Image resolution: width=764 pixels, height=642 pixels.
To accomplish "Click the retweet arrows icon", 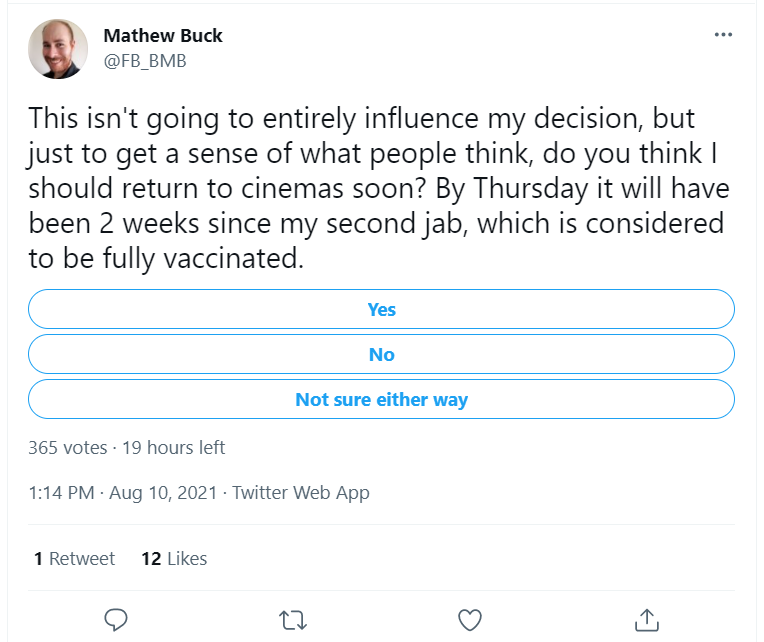I will click(x=293, y=621).
